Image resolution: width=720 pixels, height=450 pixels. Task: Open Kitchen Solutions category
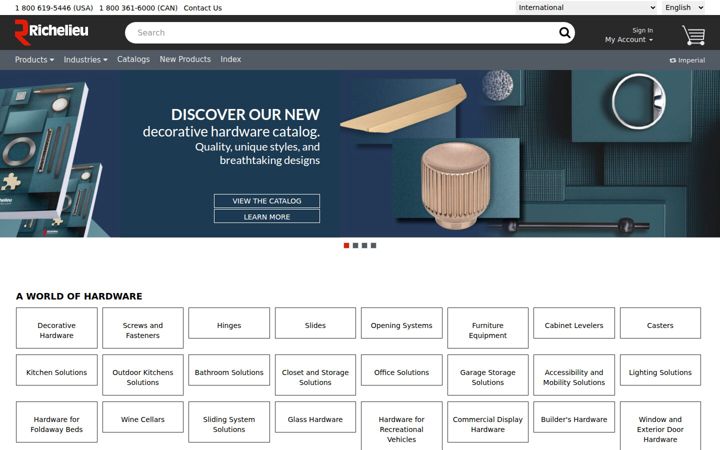[56, 370]
